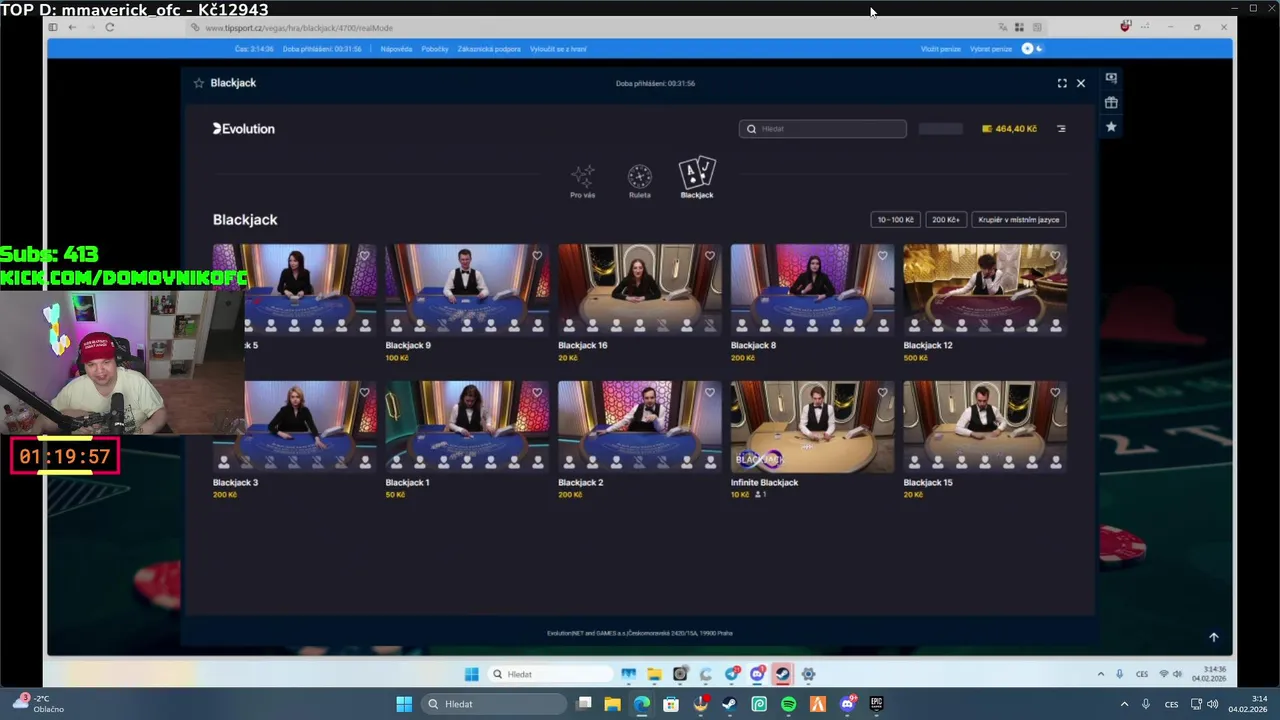Favorite the Blackjack game with the star
The height and width of the screenshot is (720, 1280).
coord(198,83)
